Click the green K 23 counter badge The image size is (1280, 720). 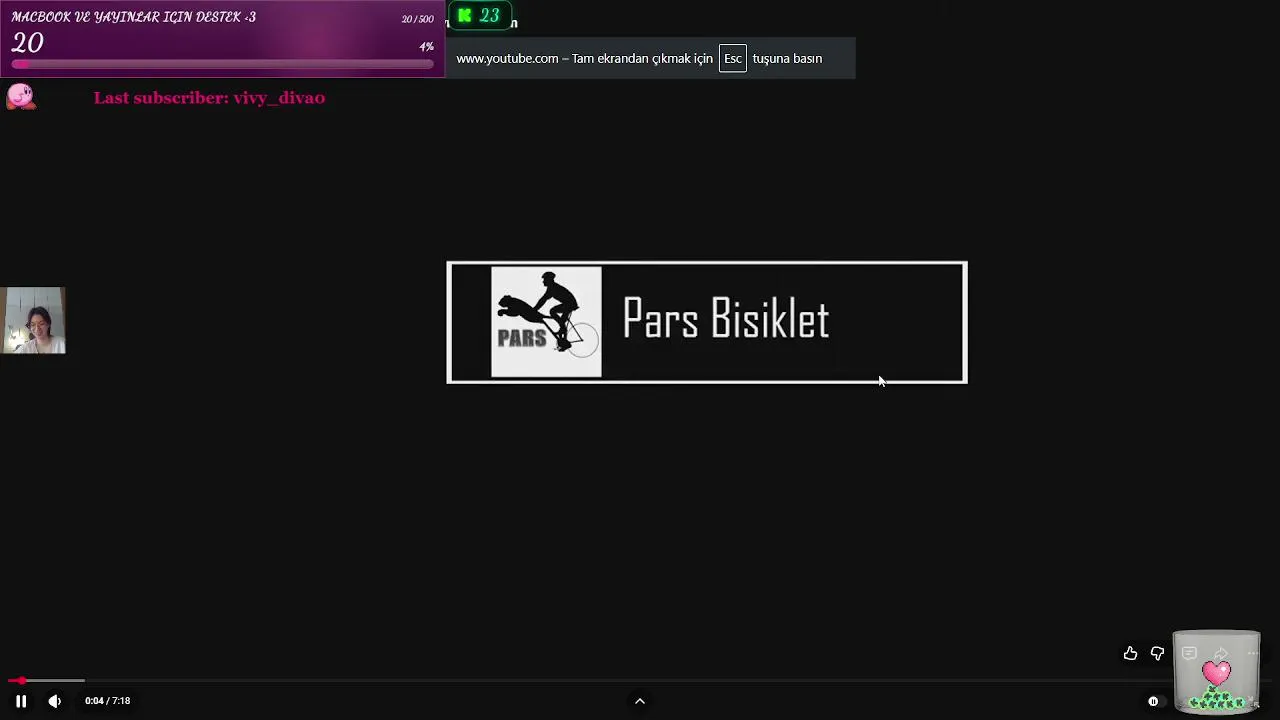coord(480,16)
